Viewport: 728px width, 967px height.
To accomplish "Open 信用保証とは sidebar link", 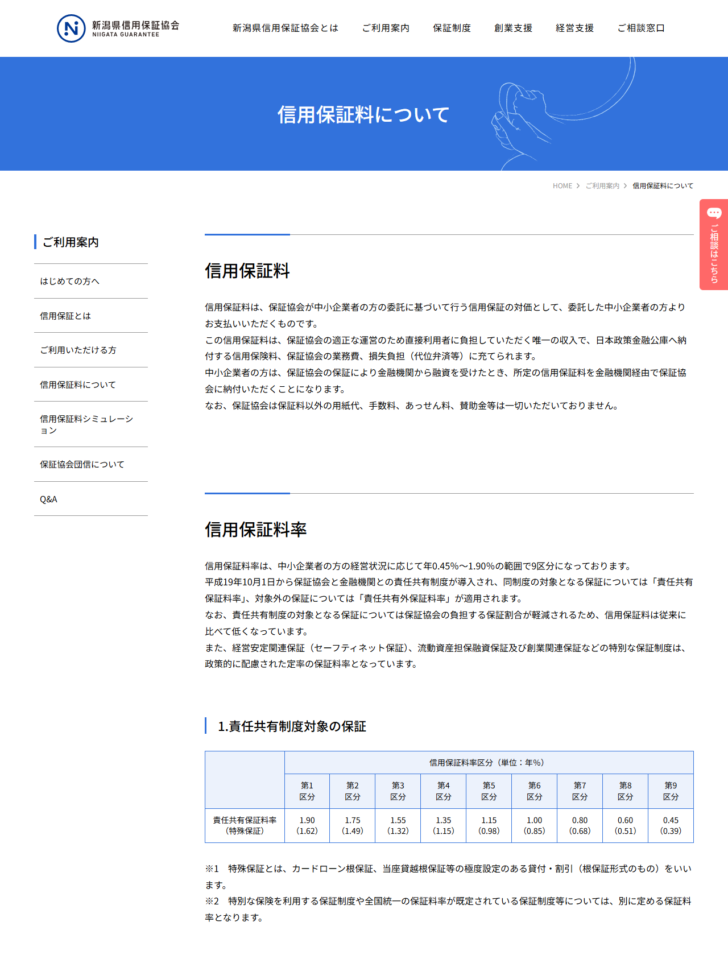I will tap(91, 316).
